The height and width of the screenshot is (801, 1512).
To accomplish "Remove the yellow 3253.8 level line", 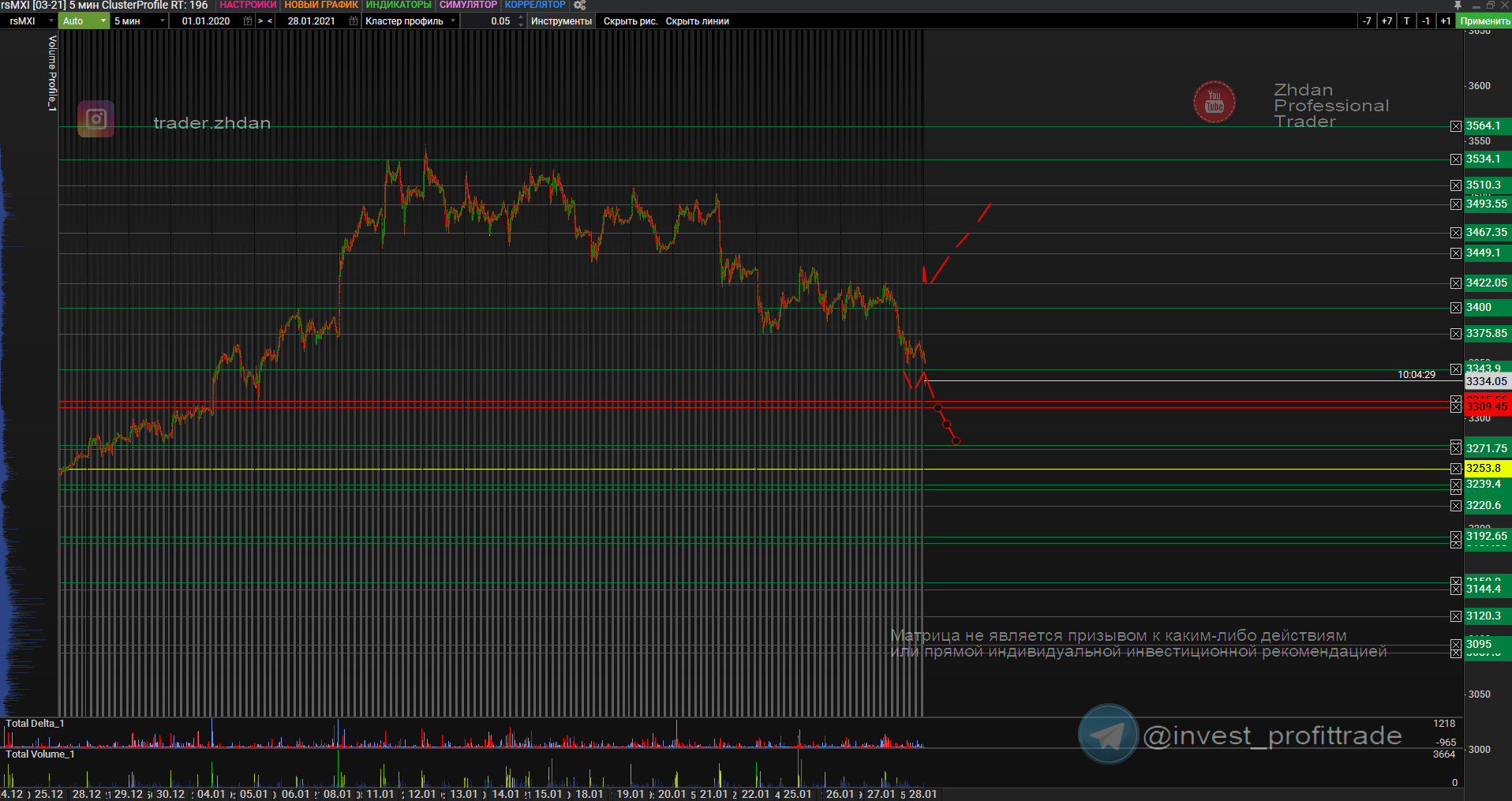I will (x=1456, y=469).
